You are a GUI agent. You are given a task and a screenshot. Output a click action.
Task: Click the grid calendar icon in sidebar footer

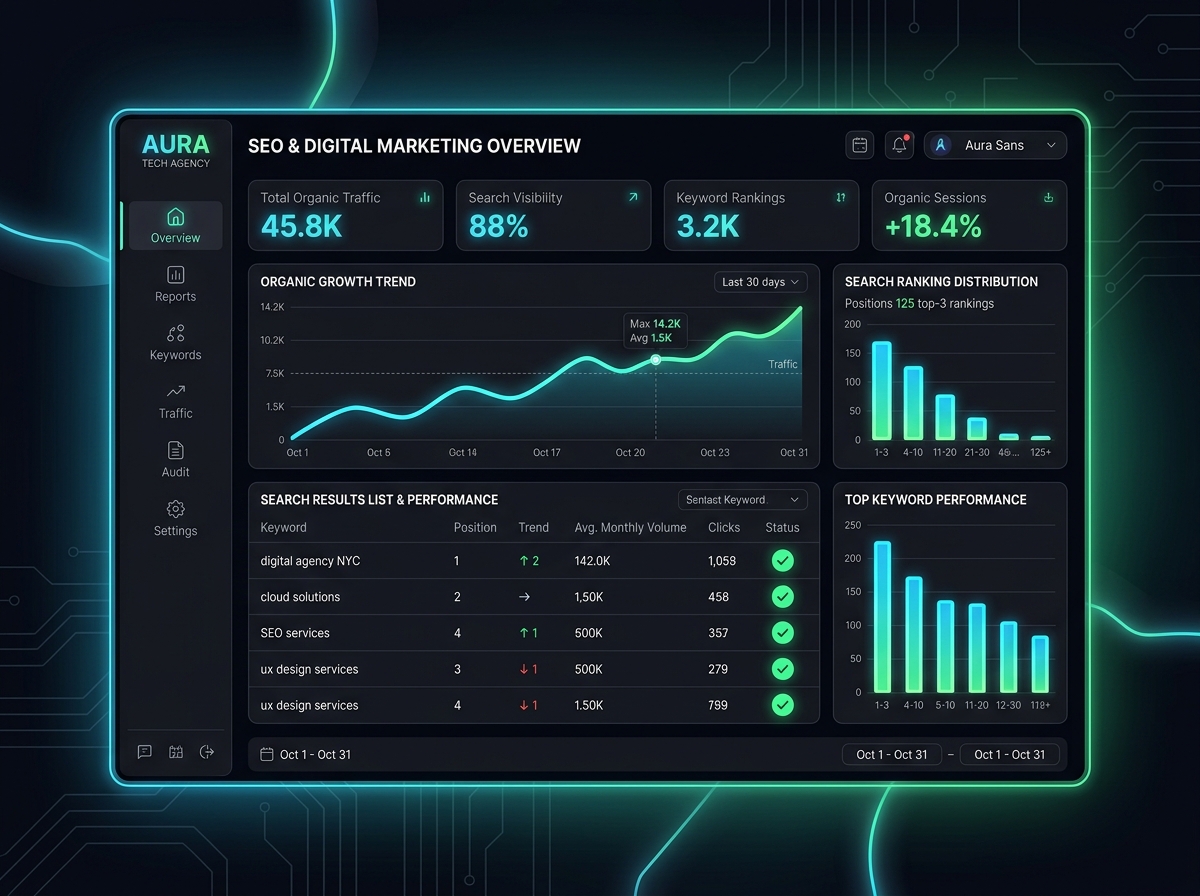pyautogui.click(x=176, y=752)
